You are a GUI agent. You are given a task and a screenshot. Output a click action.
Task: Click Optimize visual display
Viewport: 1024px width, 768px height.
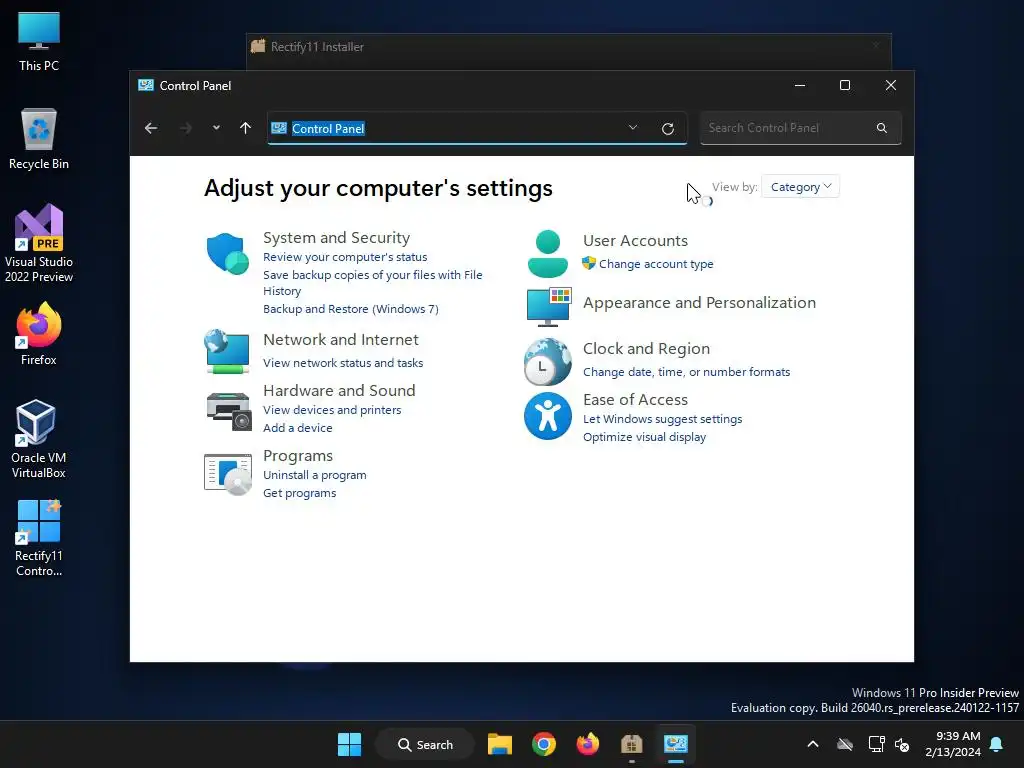coord(645,437)
